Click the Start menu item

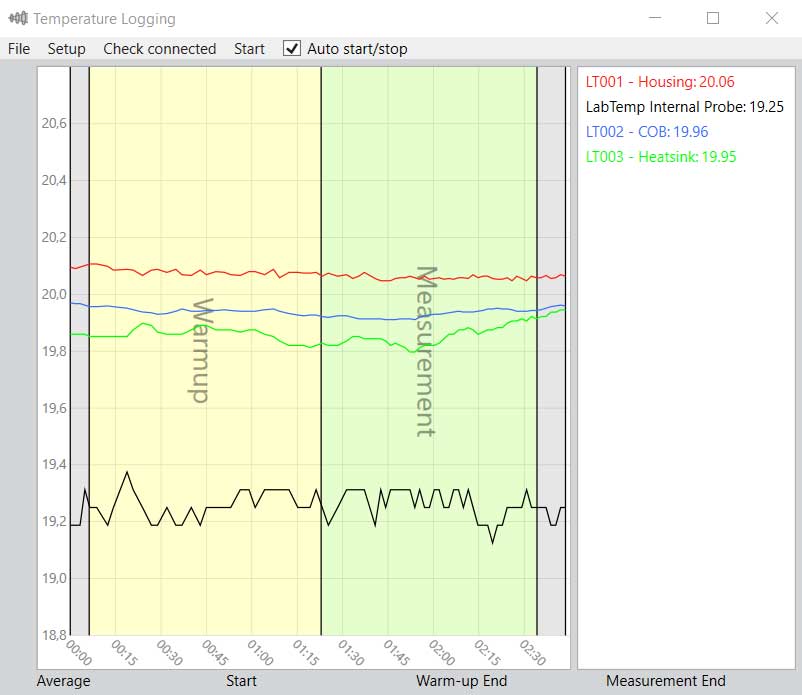pyautogui.click(x=249, y=49)
